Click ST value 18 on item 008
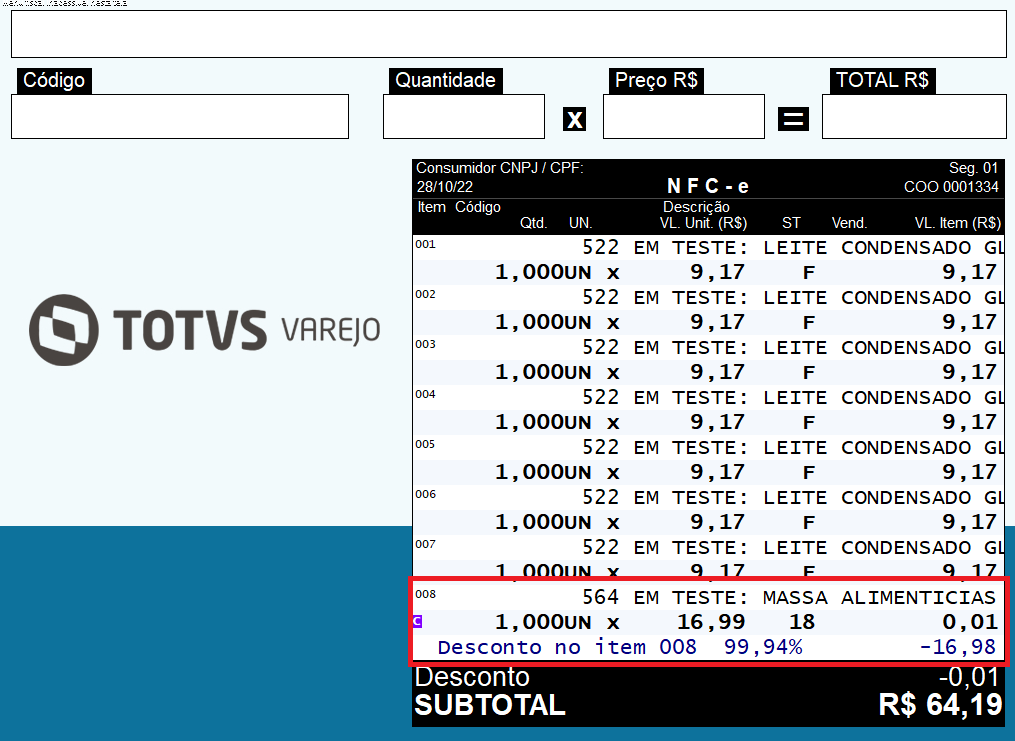1015x741 pixels. tap(802, 622)
